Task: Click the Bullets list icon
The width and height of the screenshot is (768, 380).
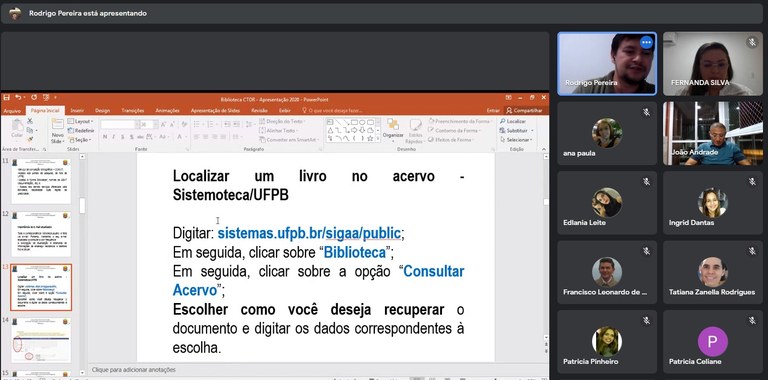Action: click(197, 124)
